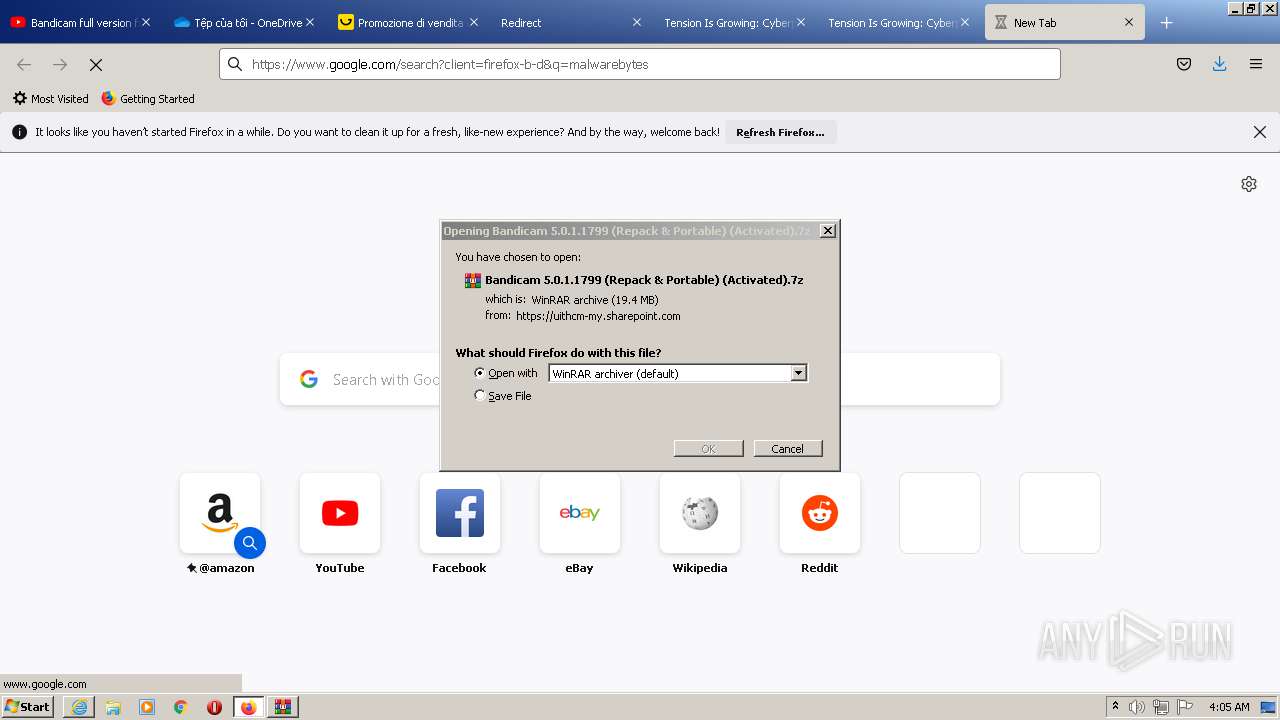Open the Downloads arrow icon
The height and width of the screenshot is (720, 1280).
pyautogui.click(x=1220, y=64)
